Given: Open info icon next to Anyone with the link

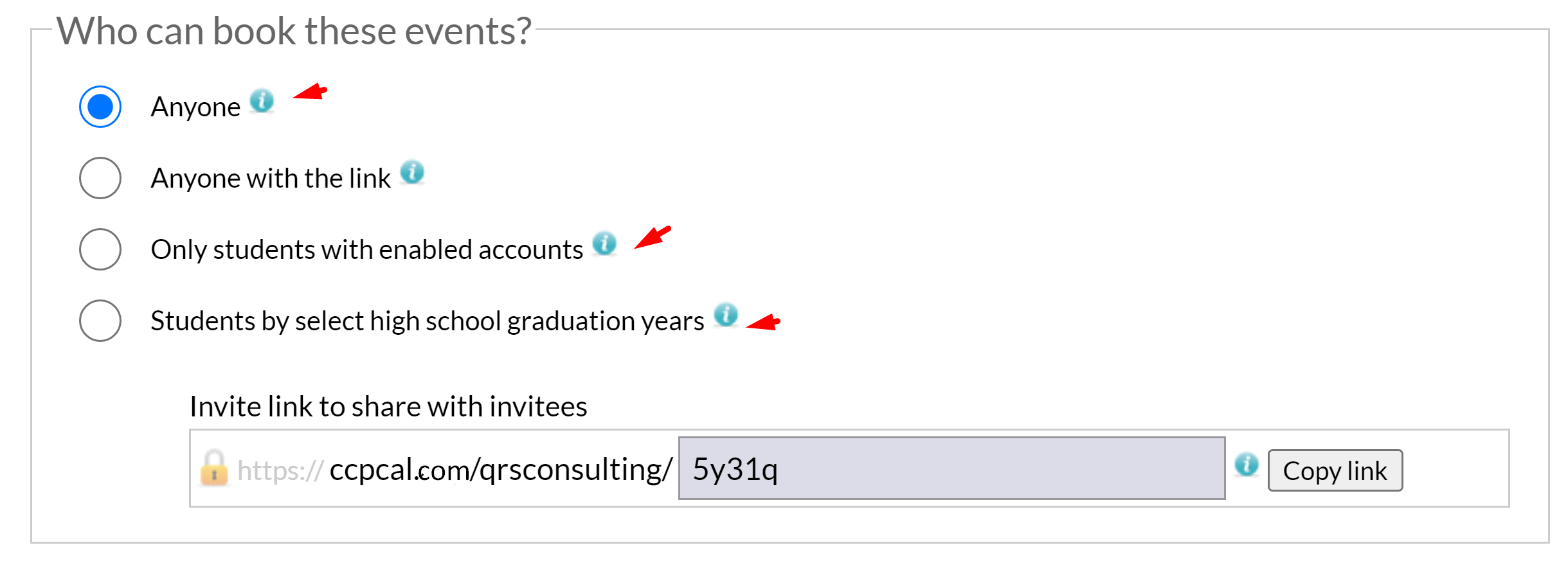Looking at the screenshot, I should [412, 172].
